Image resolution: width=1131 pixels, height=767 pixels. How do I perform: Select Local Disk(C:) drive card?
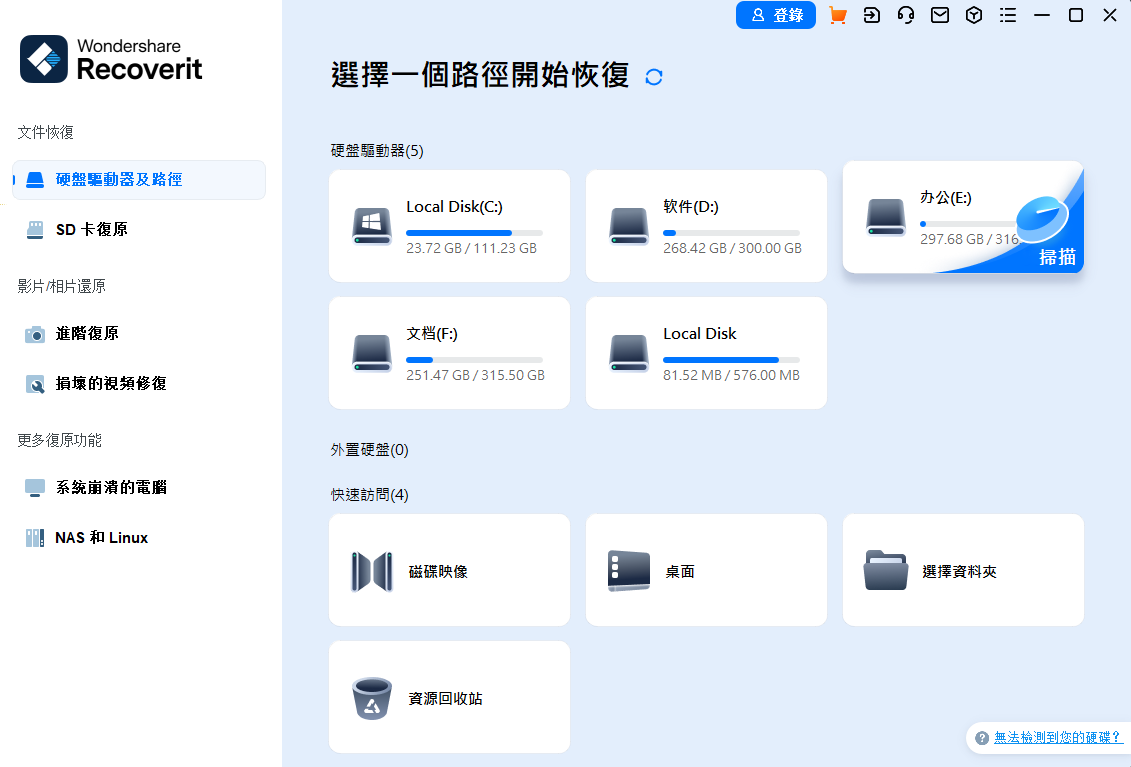click(x=449, y=226)
